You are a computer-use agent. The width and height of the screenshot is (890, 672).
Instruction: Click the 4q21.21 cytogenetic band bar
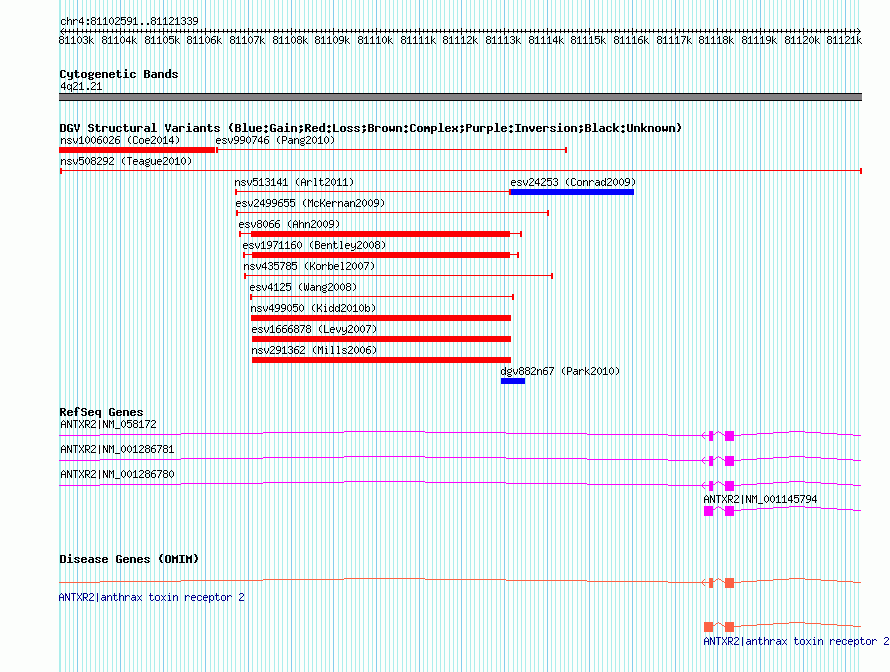coord(460,97)
